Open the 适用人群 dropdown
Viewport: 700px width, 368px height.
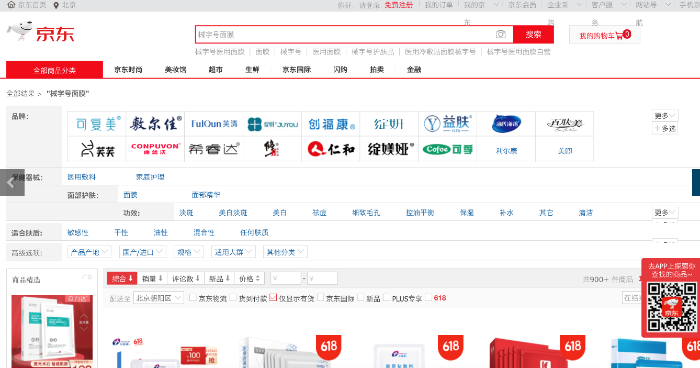pyautogui.click(x=233, y=252)
